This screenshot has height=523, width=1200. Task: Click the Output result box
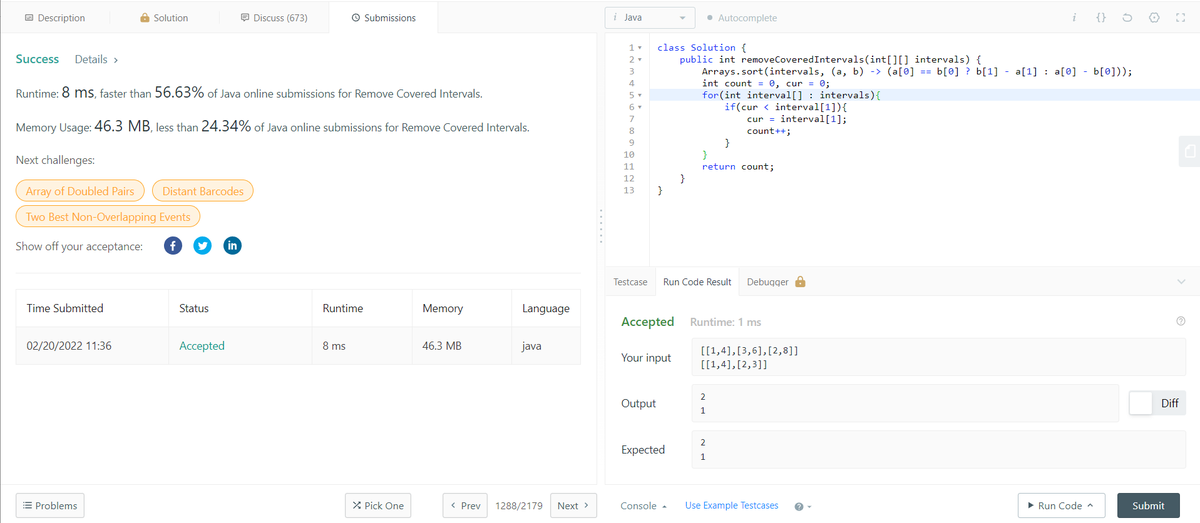[x=906, y=403]
